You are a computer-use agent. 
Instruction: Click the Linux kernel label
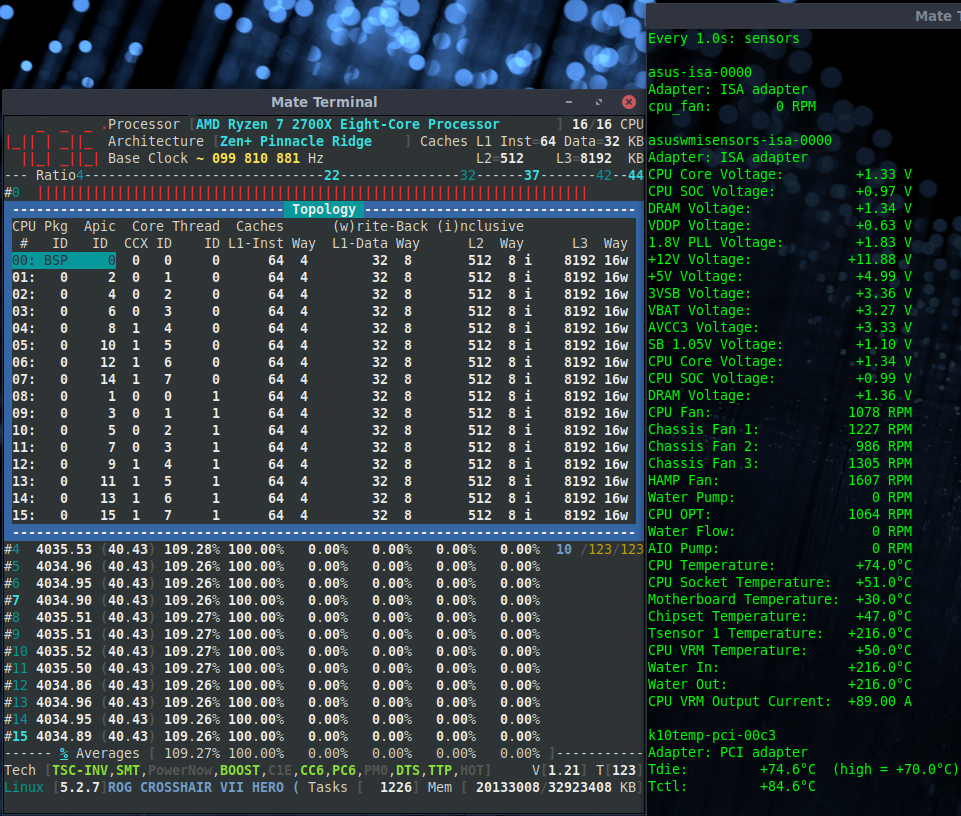coord(24,788)
